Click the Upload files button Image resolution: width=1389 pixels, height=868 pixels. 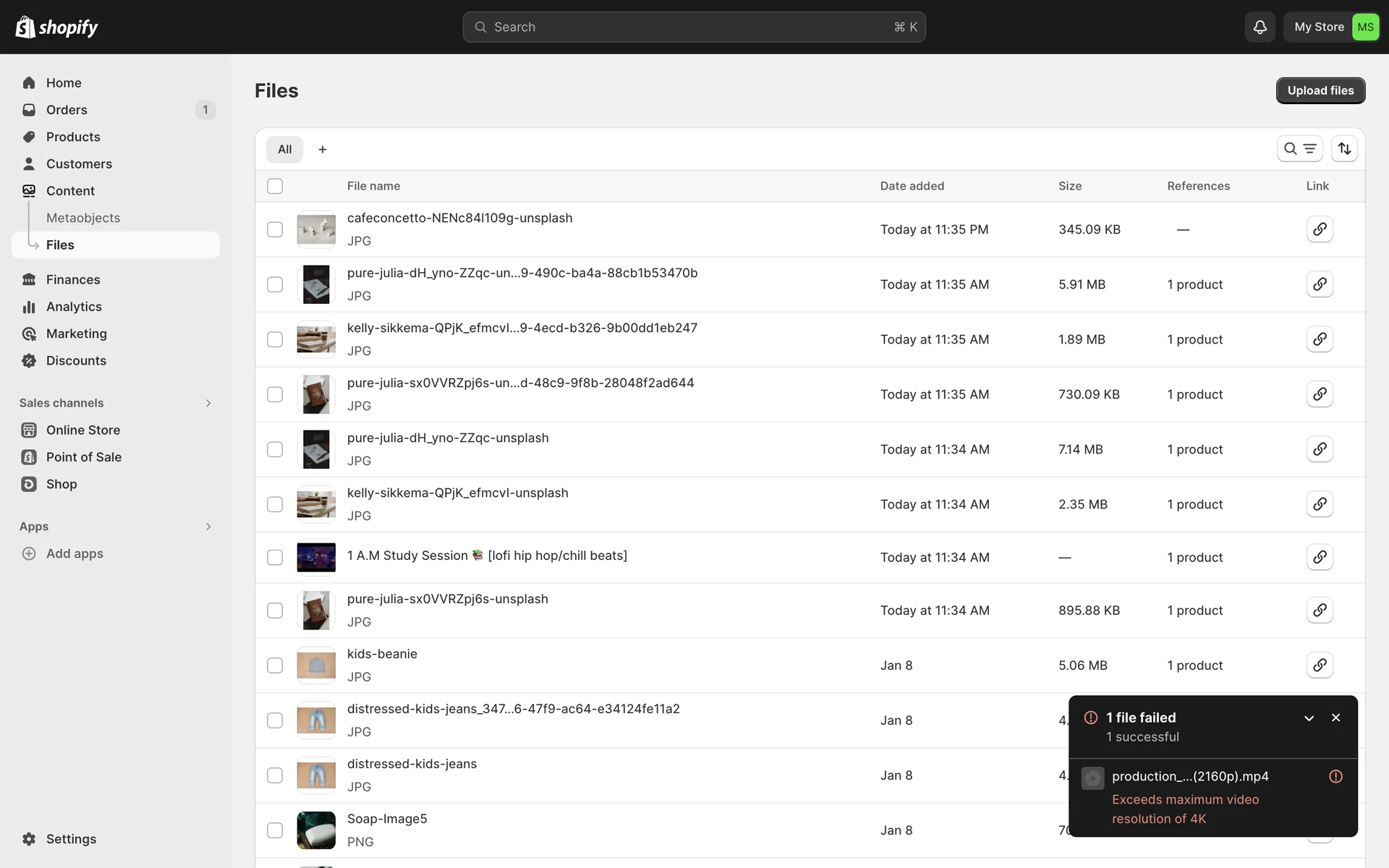[1320, 90]
